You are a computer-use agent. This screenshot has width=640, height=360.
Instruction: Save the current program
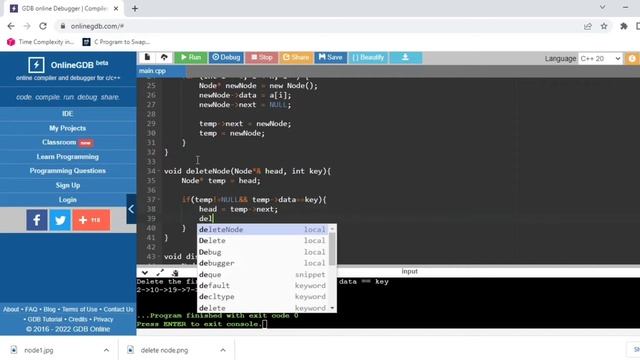(330, 58)
